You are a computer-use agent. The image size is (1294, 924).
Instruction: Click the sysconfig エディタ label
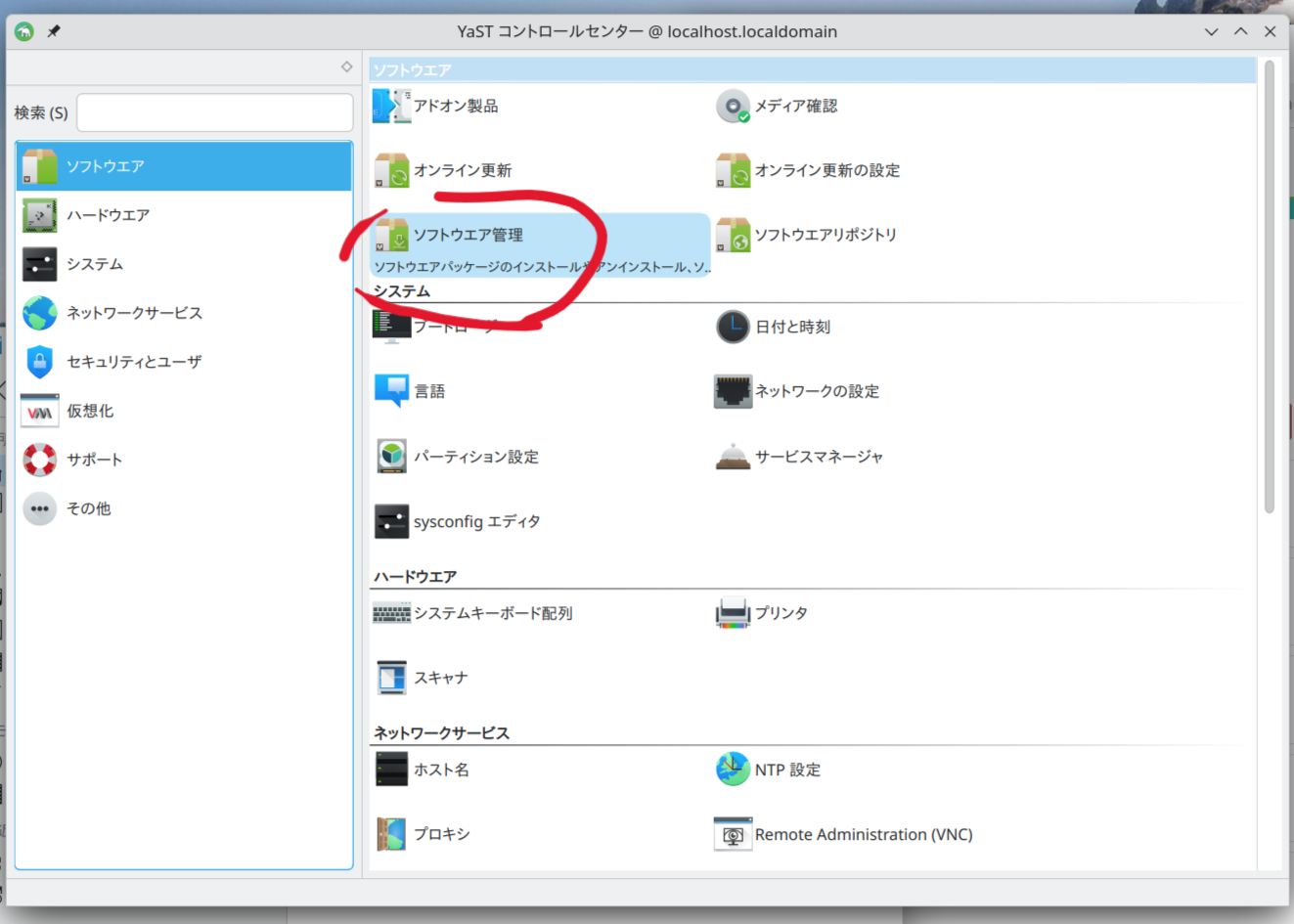tap(477, 521)
